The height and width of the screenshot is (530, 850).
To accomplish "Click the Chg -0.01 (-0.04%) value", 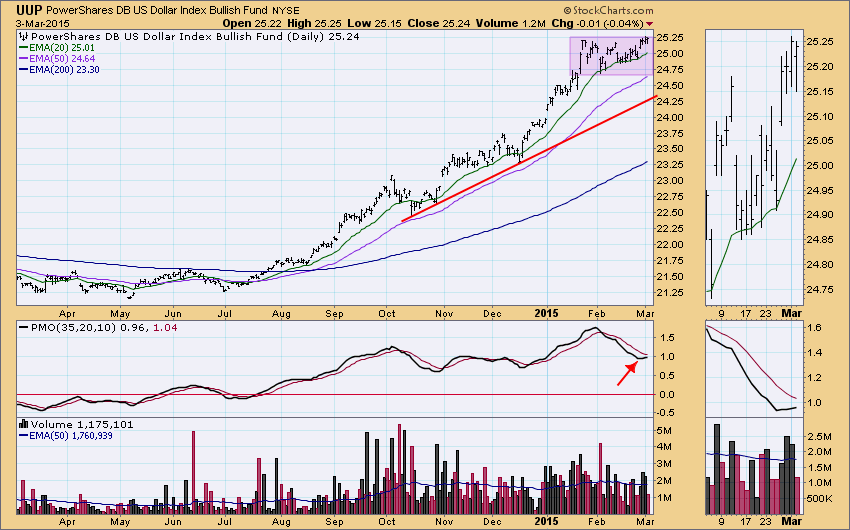I will tap(597, 23).
